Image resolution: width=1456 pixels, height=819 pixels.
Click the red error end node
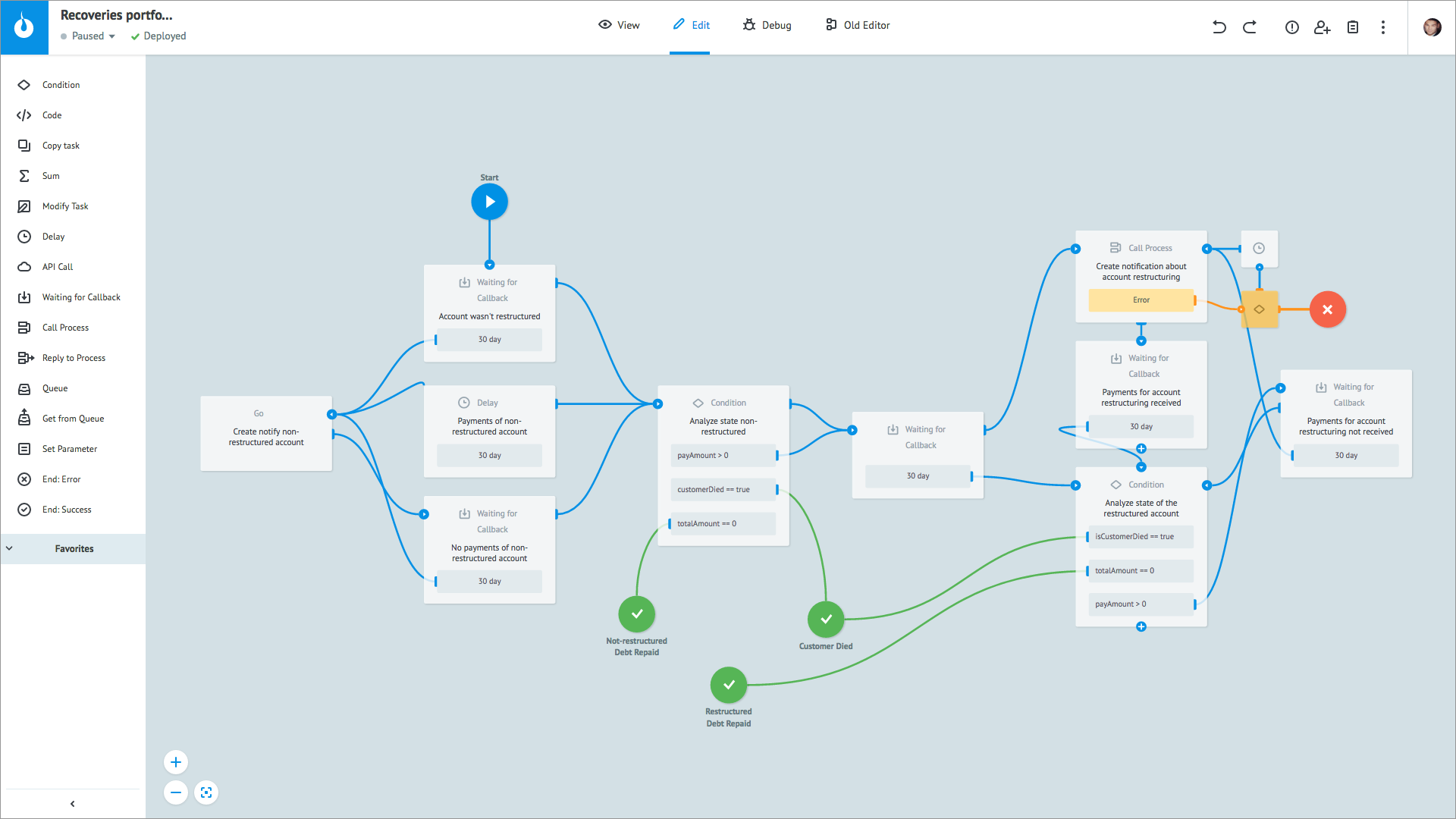pos(1327,309)
